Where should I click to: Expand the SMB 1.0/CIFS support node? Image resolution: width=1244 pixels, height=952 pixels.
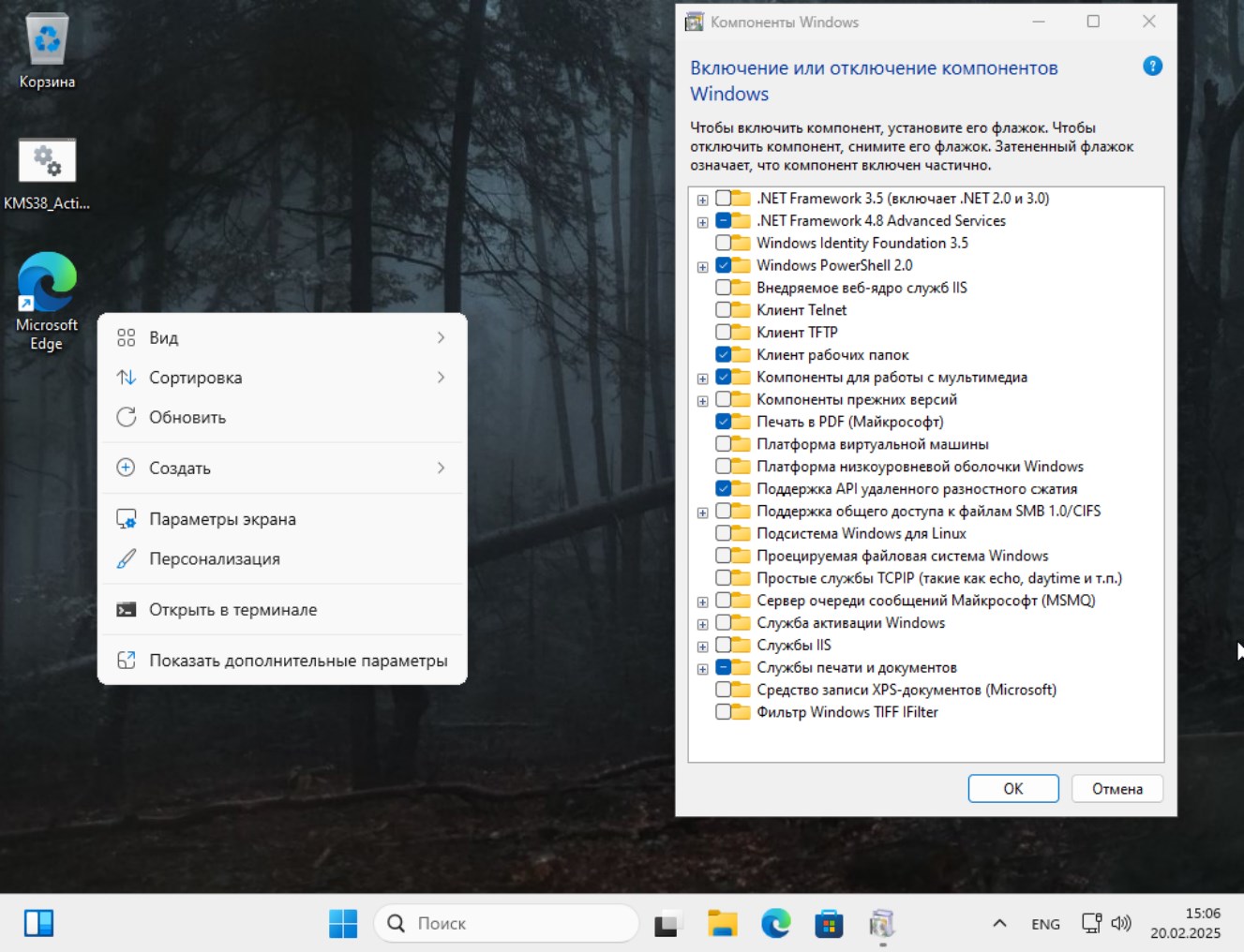[x=702, y=513]
